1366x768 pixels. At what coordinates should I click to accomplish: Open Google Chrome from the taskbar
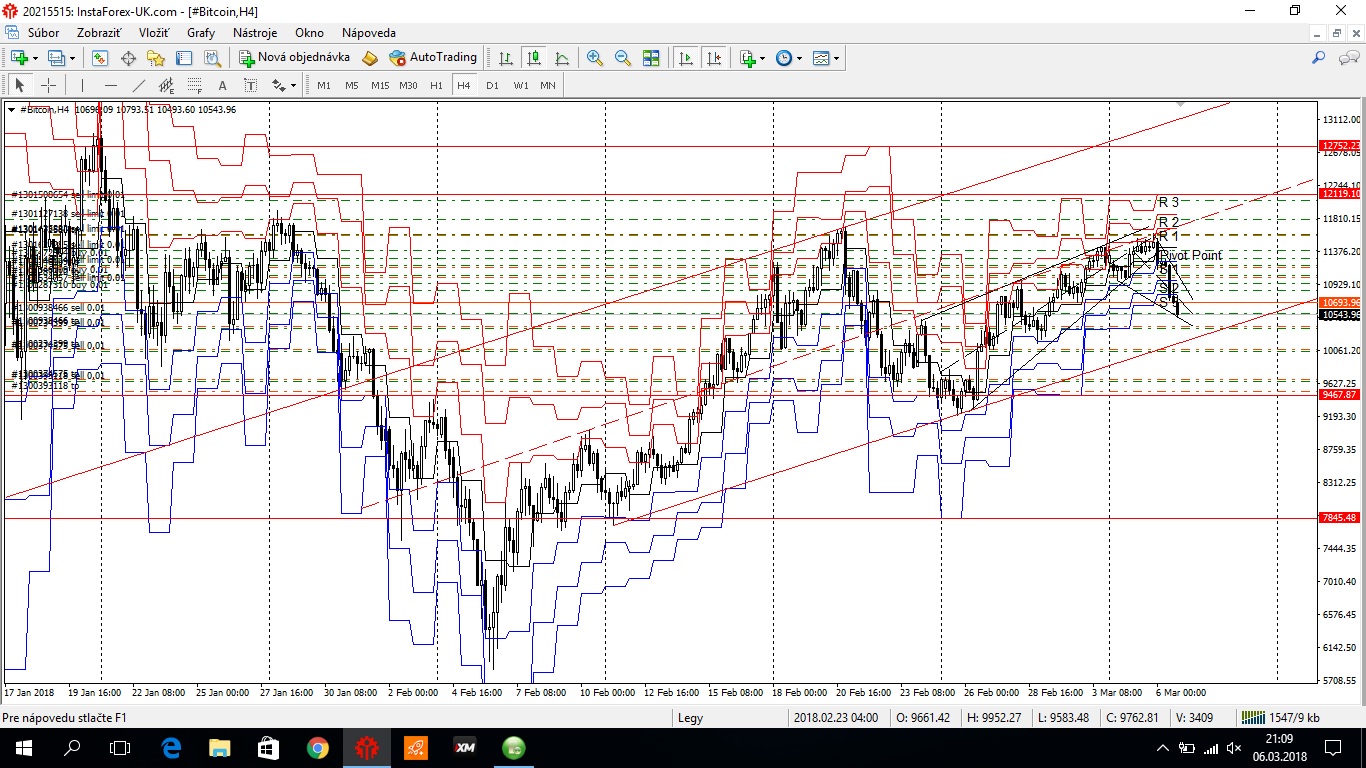(317, 747)
